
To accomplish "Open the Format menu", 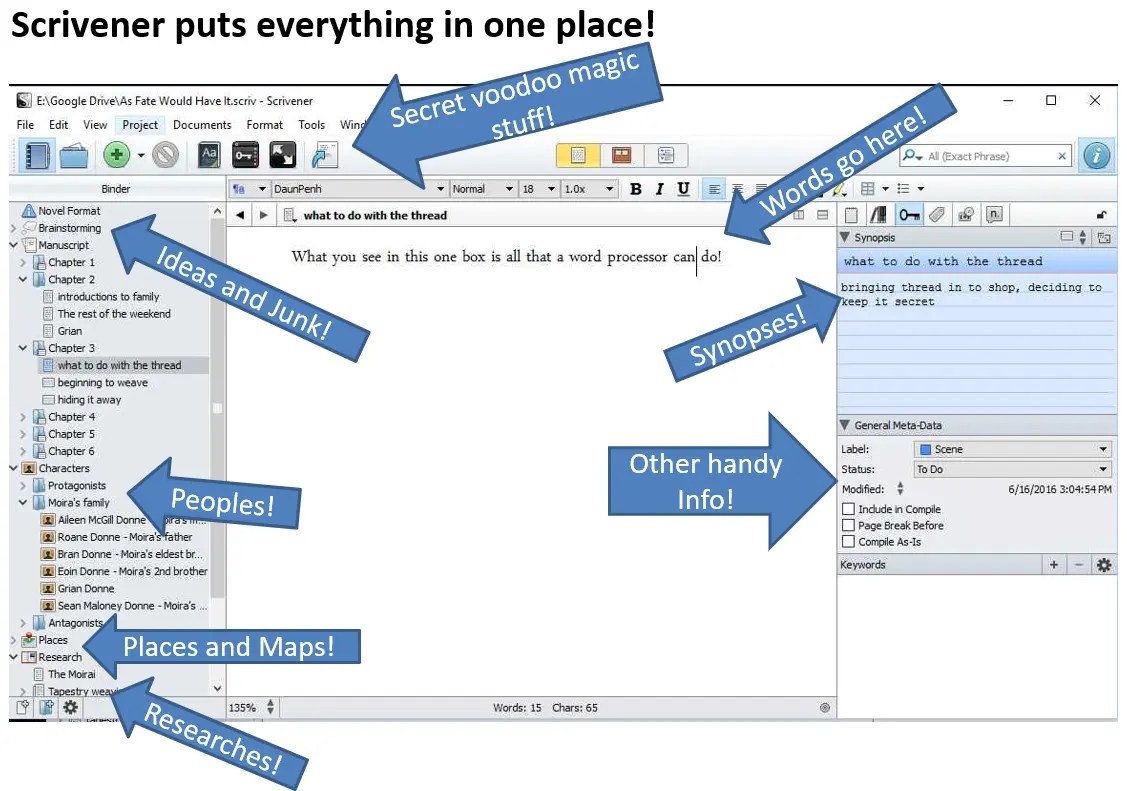I will (x=264, y=125).
